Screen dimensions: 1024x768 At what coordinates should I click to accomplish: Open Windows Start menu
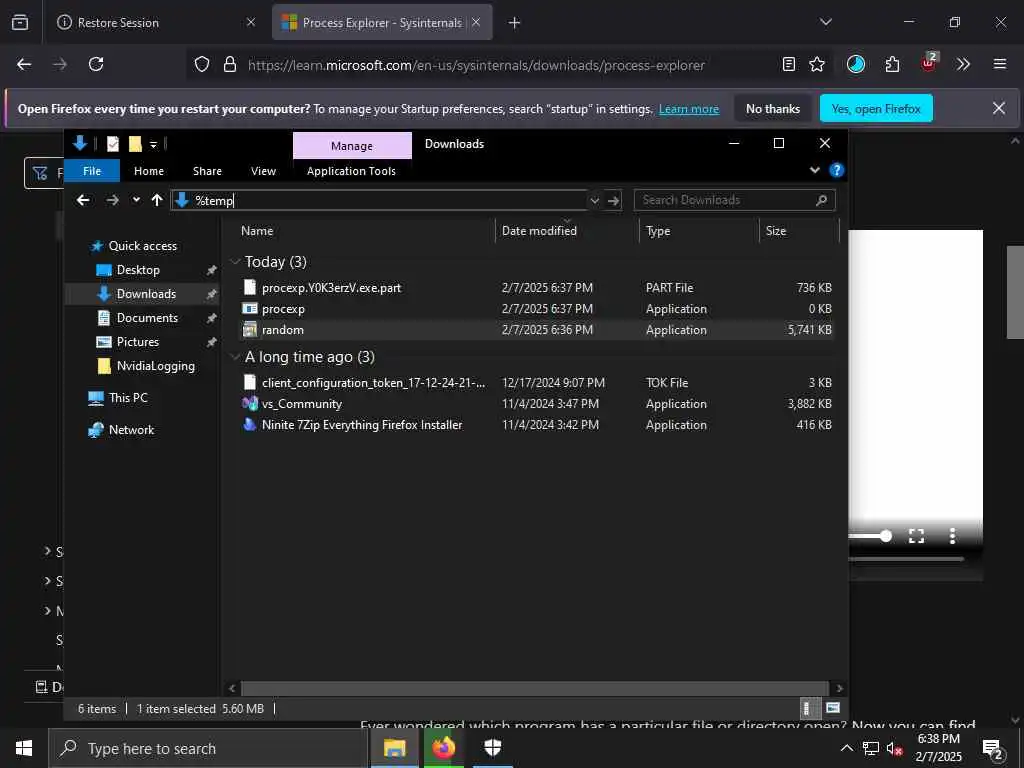(x=24, y=748)
